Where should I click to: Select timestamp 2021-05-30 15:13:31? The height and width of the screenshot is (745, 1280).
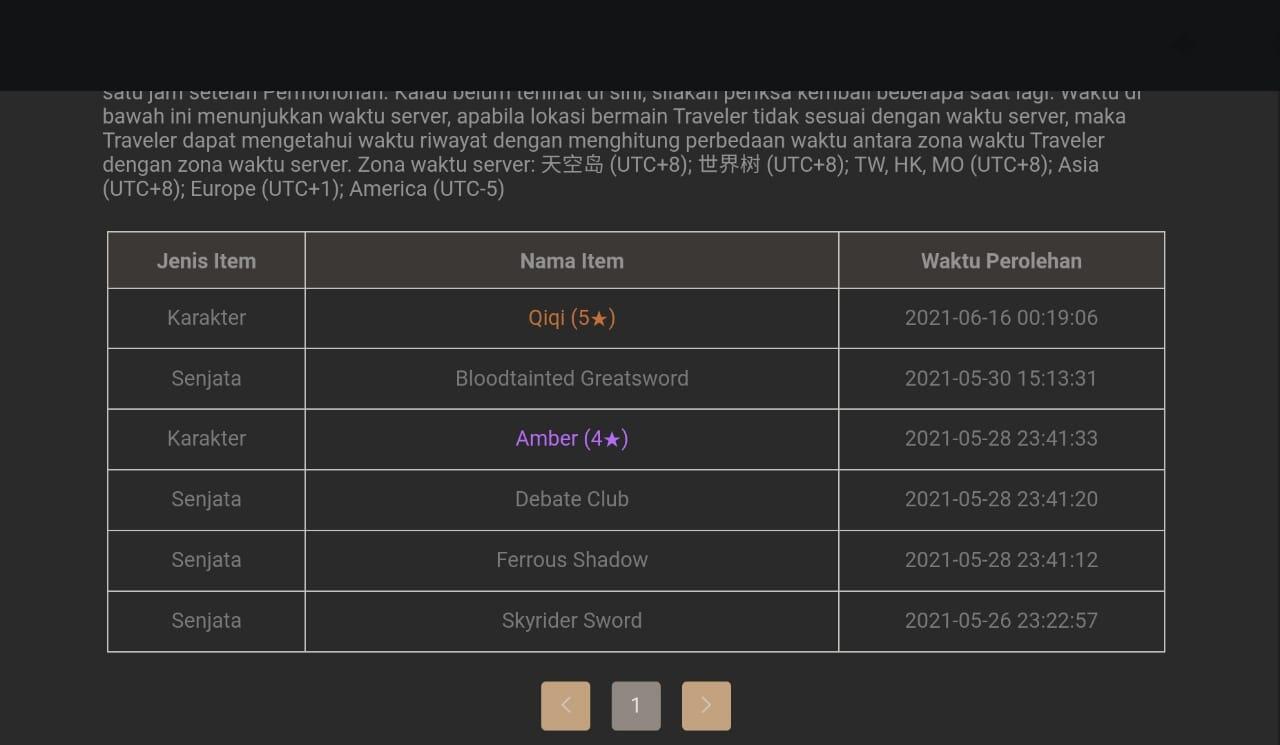[1001, 378]
